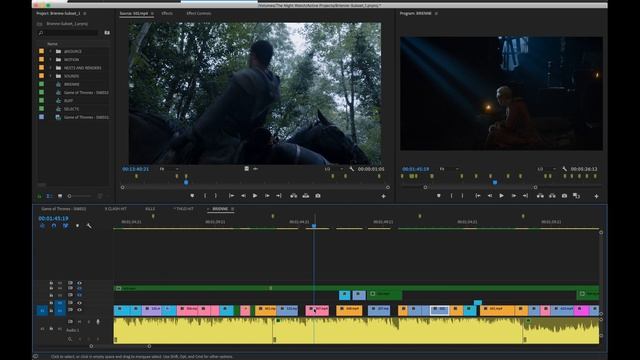The height and width of the screenshot is (360, 640).
Task: Switch Project panel to list view
Action: 49,196
